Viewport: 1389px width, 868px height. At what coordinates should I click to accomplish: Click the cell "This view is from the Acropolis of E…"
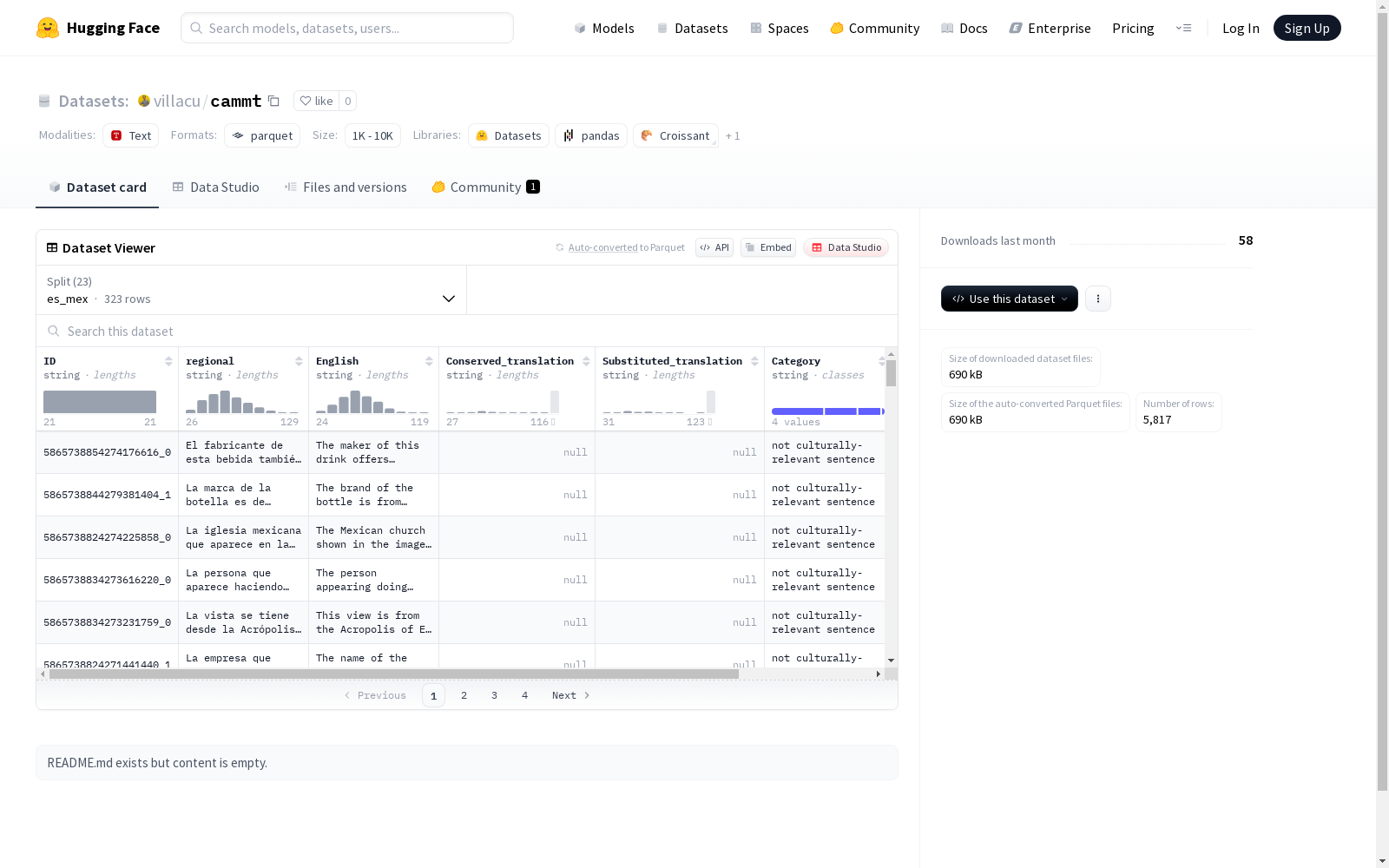(x=374, y=622)
